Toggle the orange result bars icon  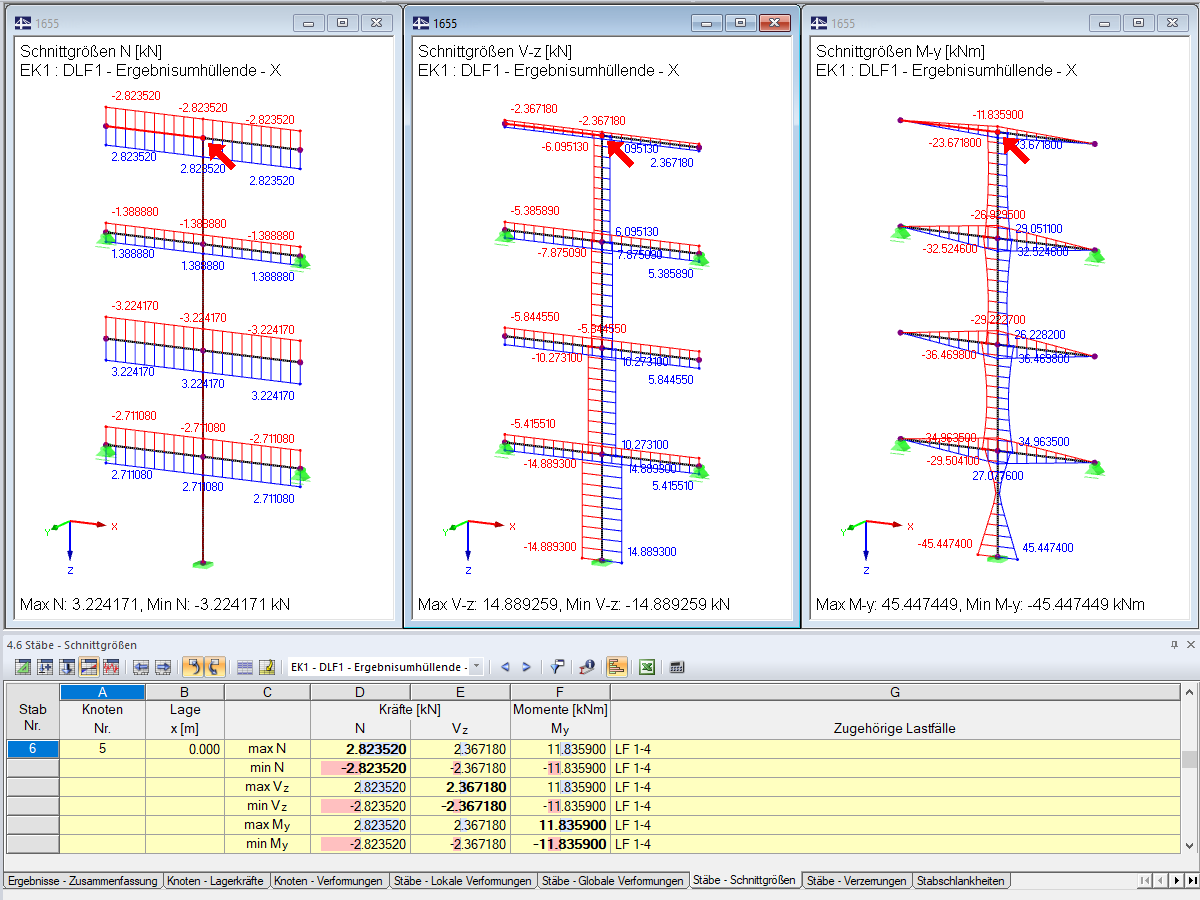[617, 666]
